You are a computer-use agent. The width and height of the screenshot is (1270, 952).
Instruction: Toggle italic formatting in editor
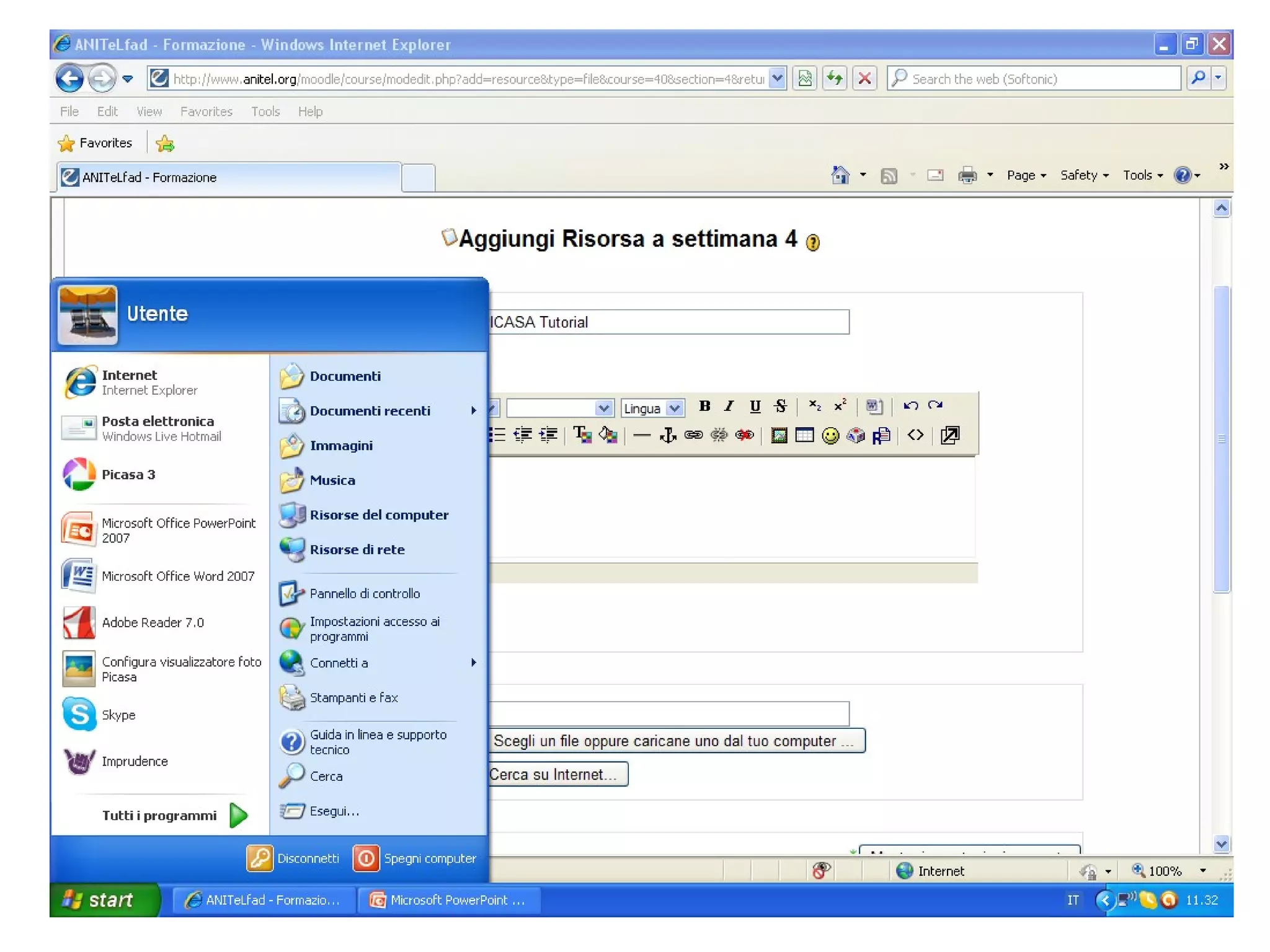729,406
